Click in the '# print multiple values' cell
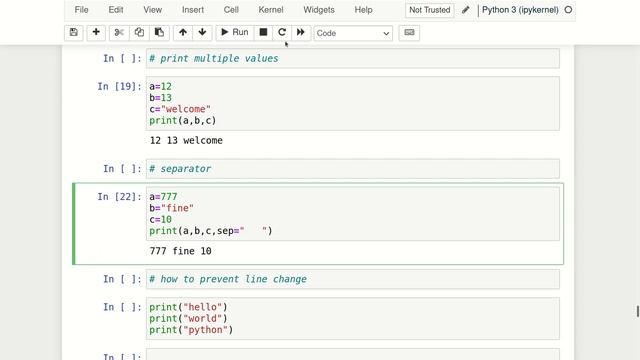Screen dimensions: 640x360 coord(353,58)
